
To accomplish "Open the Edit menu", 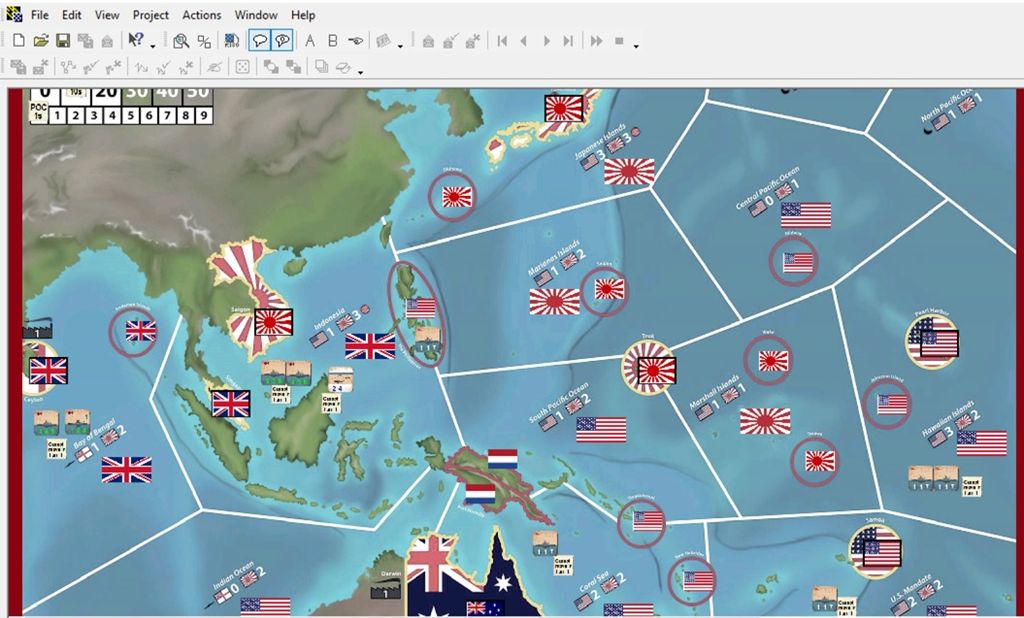I will point(72,14).
